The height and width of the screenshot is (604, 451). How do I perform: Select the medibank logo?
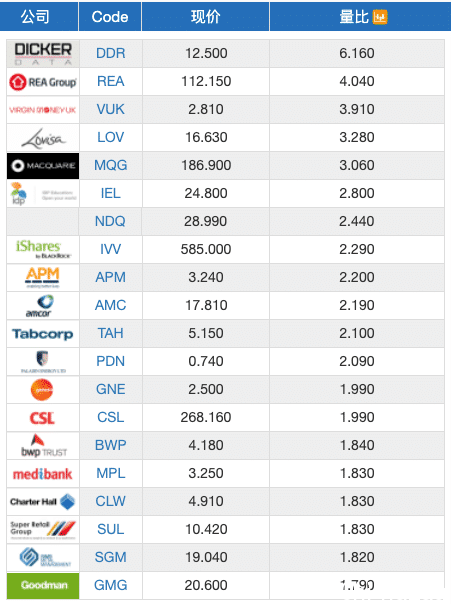pos(43,474)
